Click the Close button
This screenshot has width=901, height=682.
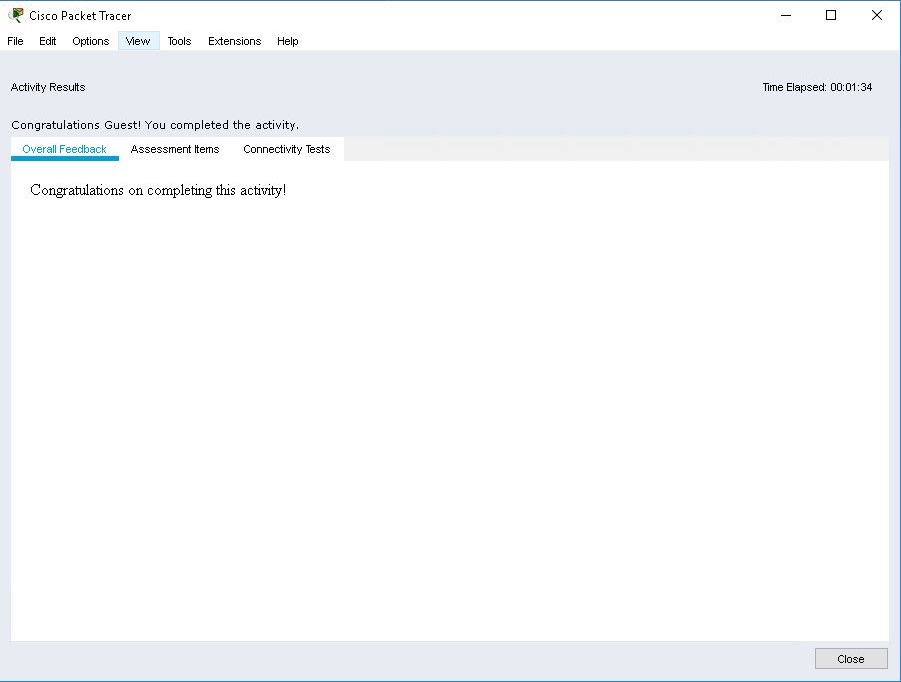tap(850, 659)
